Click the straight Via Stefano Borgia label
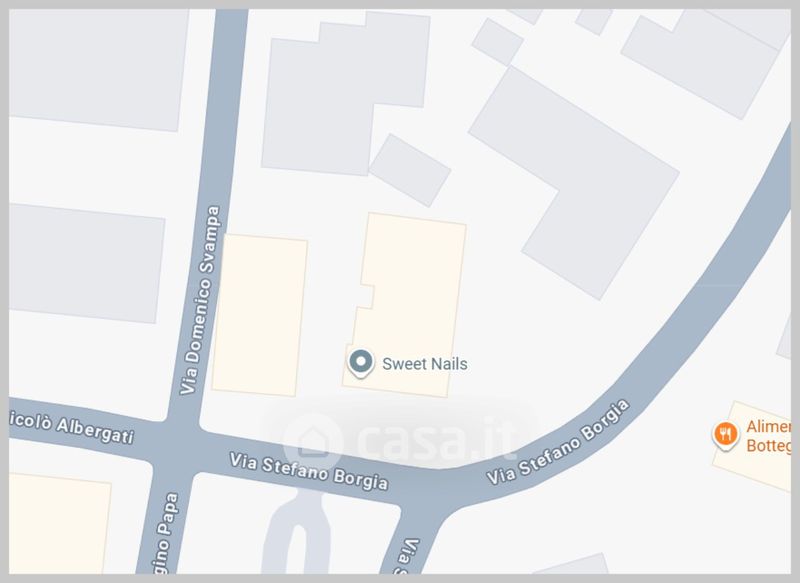This screenshot has width=800, height=583. pyautogui.click(x=309, y=471)
